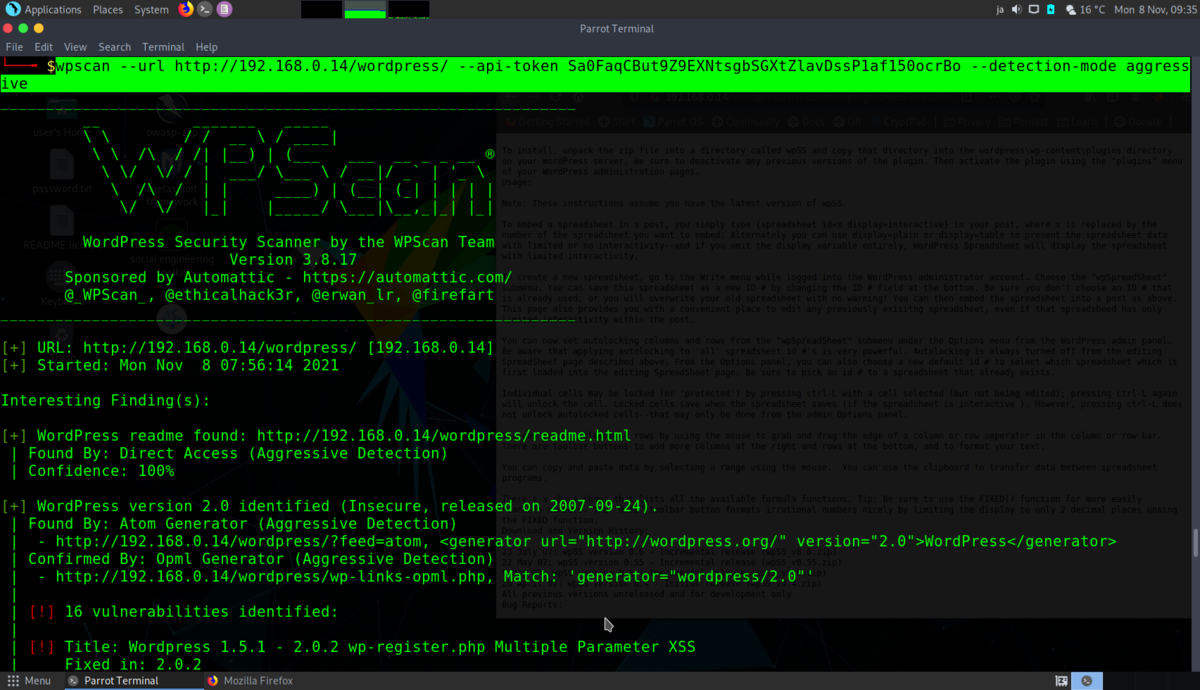Click the 'Fixed in: 2.0.2' line
Image resolution: width=1200 pixels, height=690 pixels.
point(133,664)
